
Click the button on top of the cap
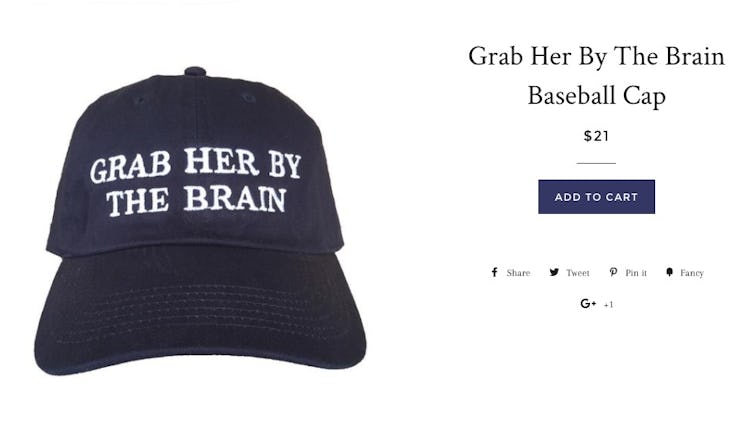coord(195,72)
